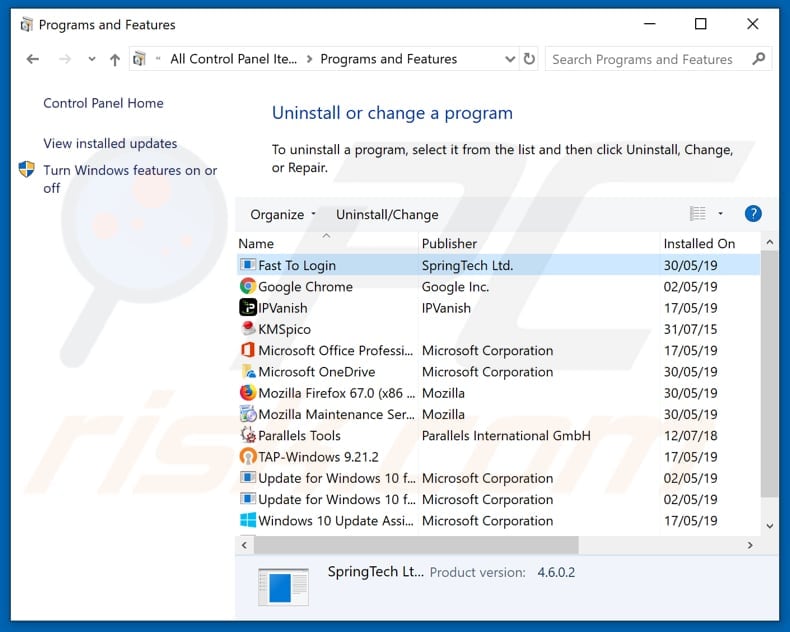Click the search magnifier icon

[x=759, y=59]
